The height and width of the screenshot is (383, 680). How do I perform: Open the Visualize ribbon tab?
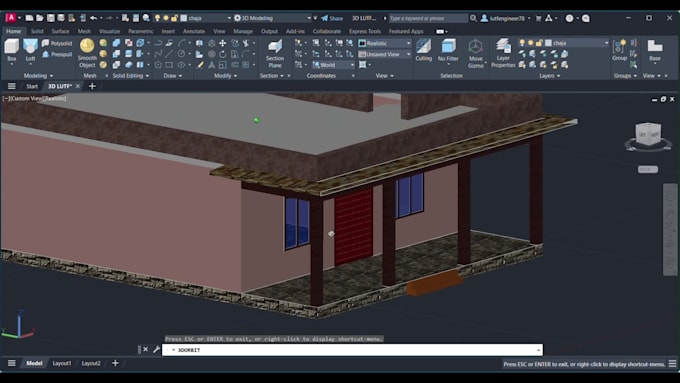click(x=109, y=31)
